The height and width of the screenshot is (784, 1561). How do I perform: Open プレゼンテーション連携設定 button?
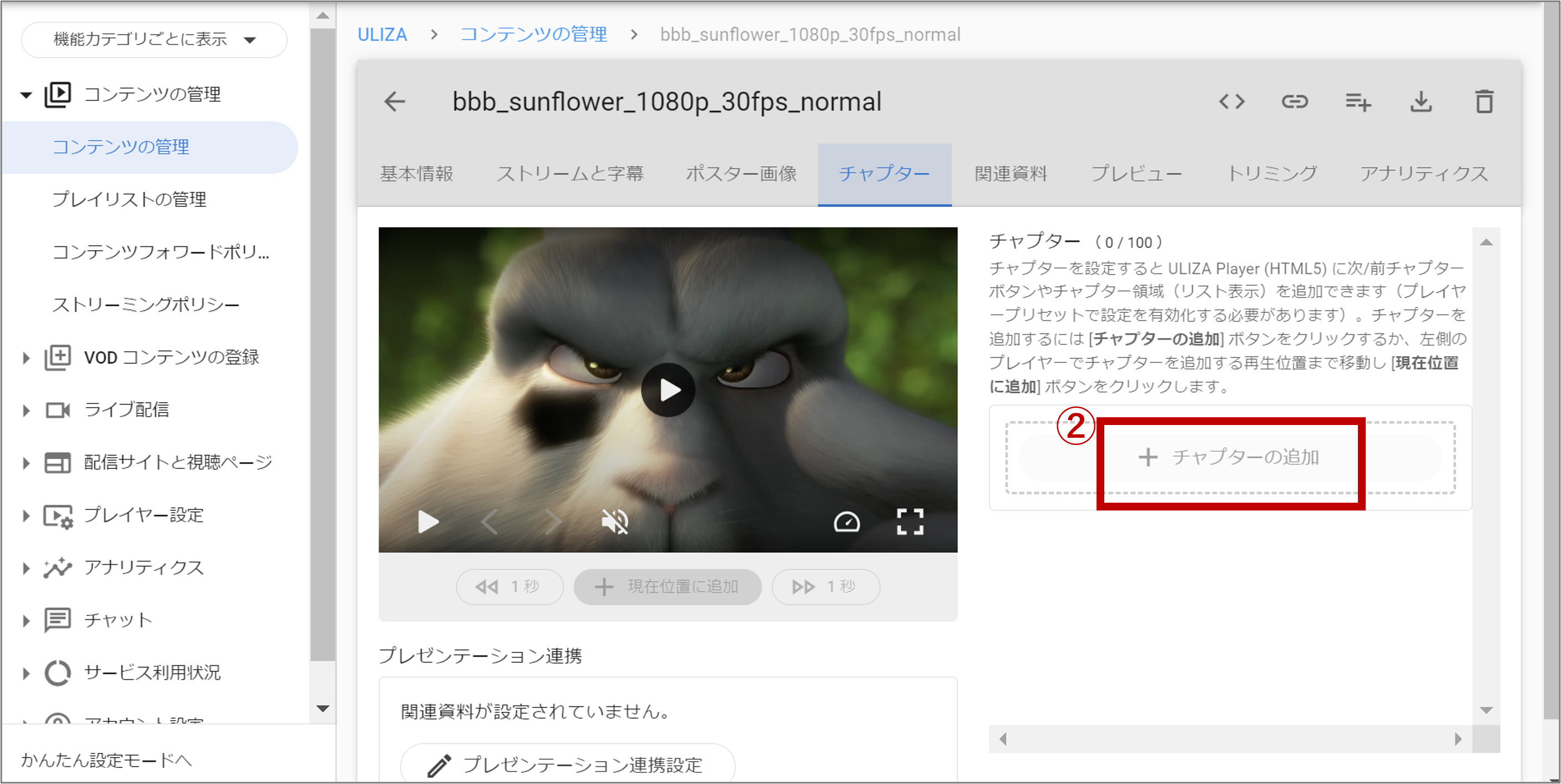568,765
